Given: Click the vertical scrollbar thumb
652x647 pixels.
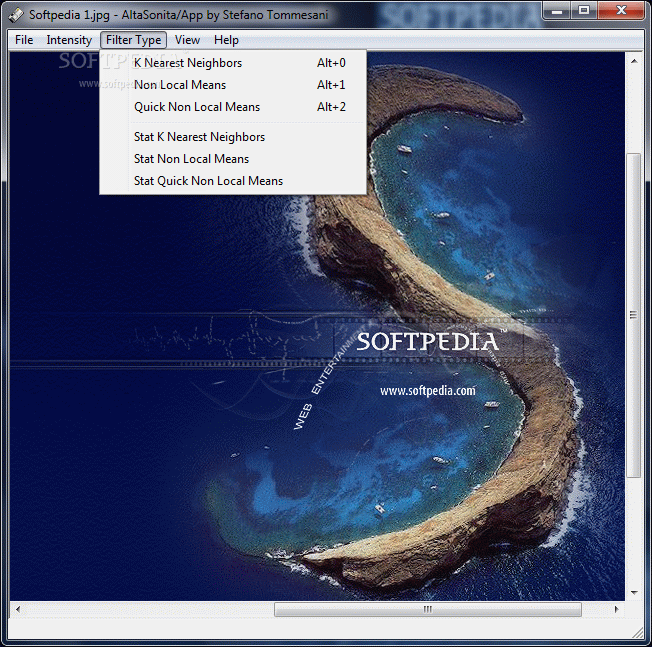Looking at the screenshot, I should [x=634, y=315].
